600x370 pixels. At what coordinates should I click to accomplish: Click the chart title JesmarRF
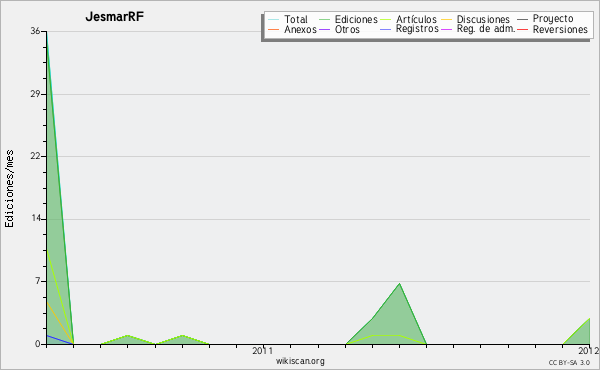pyautogui.click(x=115, y=17)
